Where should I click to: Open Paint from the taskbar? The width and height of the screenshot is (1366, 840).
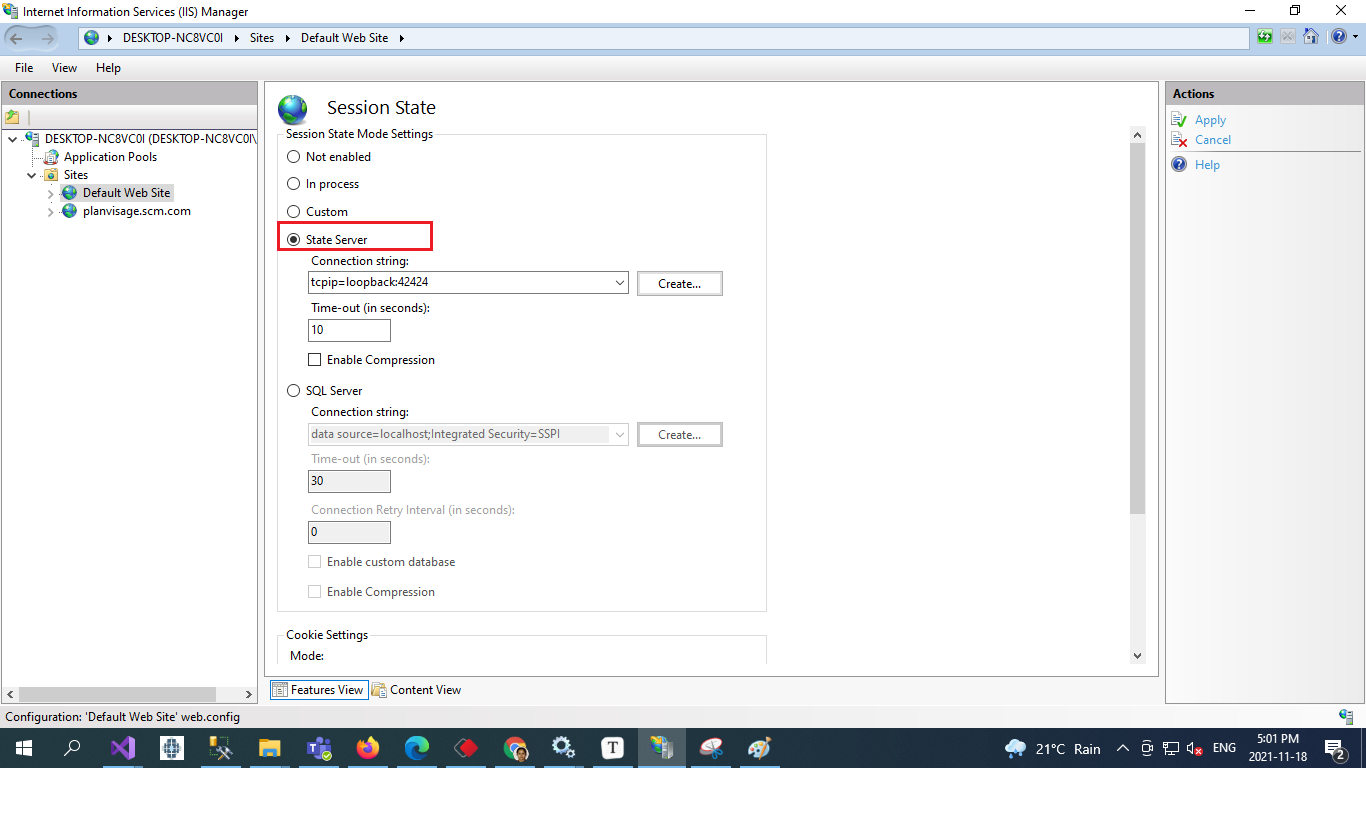point(760,748)
